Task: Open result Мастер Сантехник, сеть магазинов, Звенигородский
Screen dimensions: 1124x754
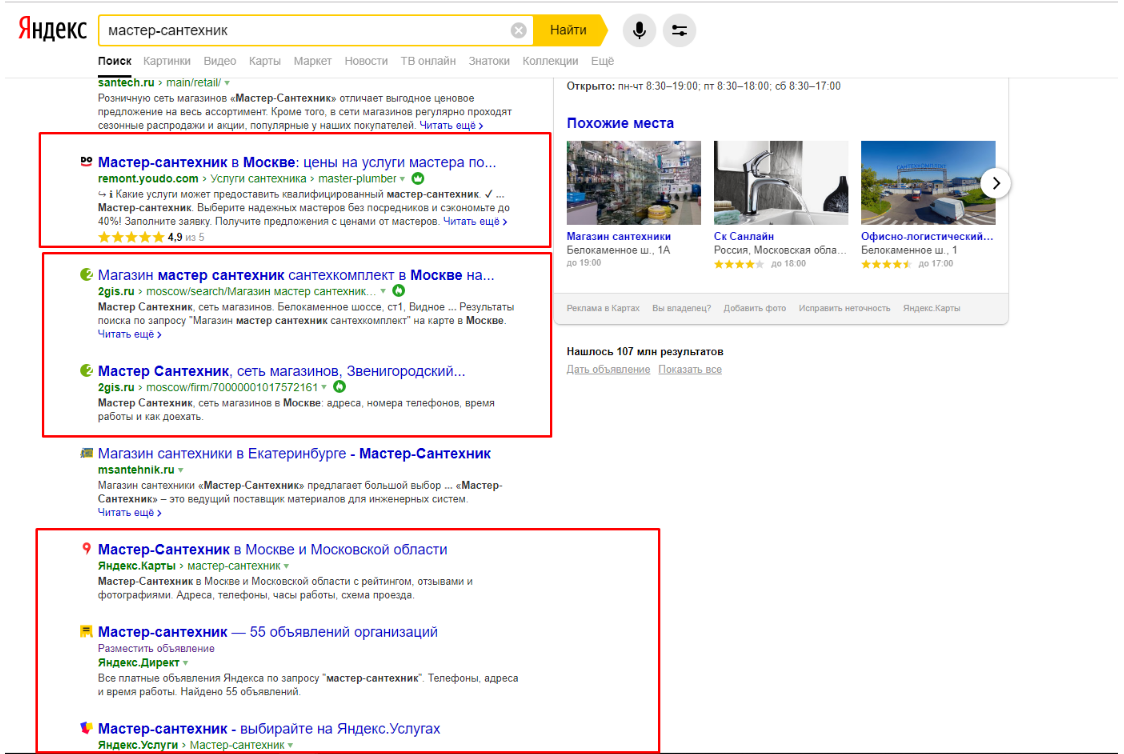Action: tap(281, 371)
